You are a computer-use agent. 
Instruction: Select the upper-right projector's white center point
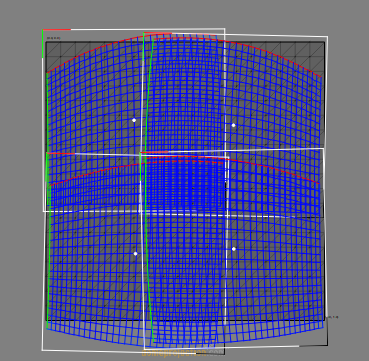pyautogui.click(x=233, y=125)
